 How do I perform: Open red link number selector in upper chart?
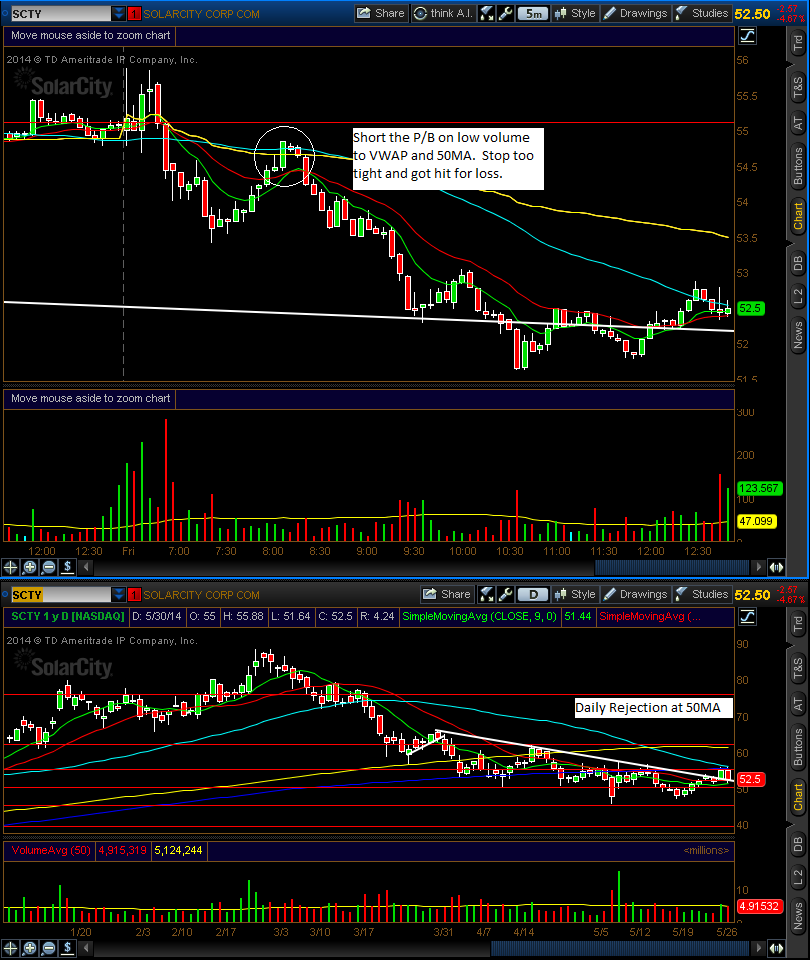click(134, 13)
